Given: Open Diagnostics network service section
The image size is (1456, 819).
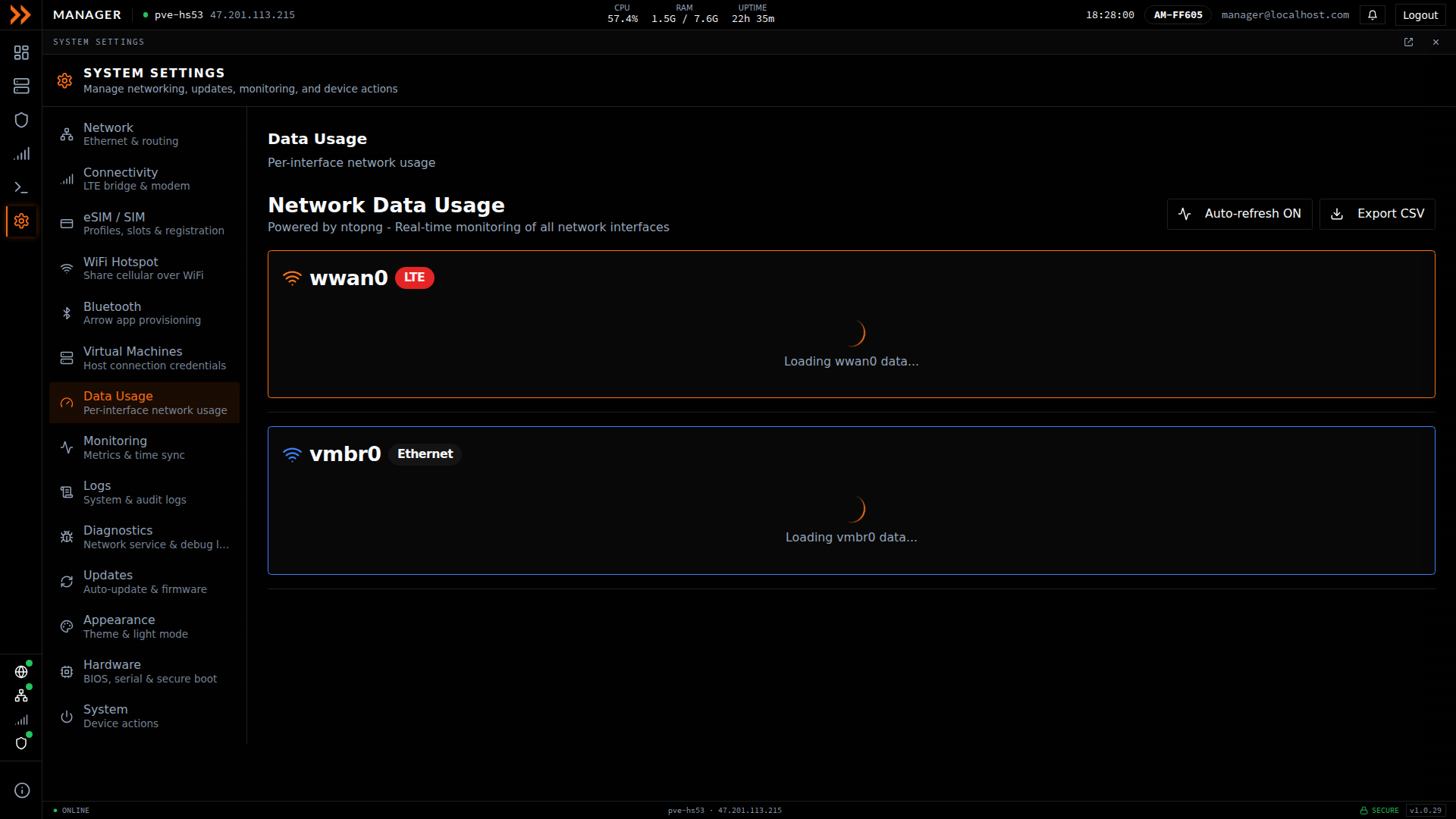Looking at the screenshot, I should point(144,537).
